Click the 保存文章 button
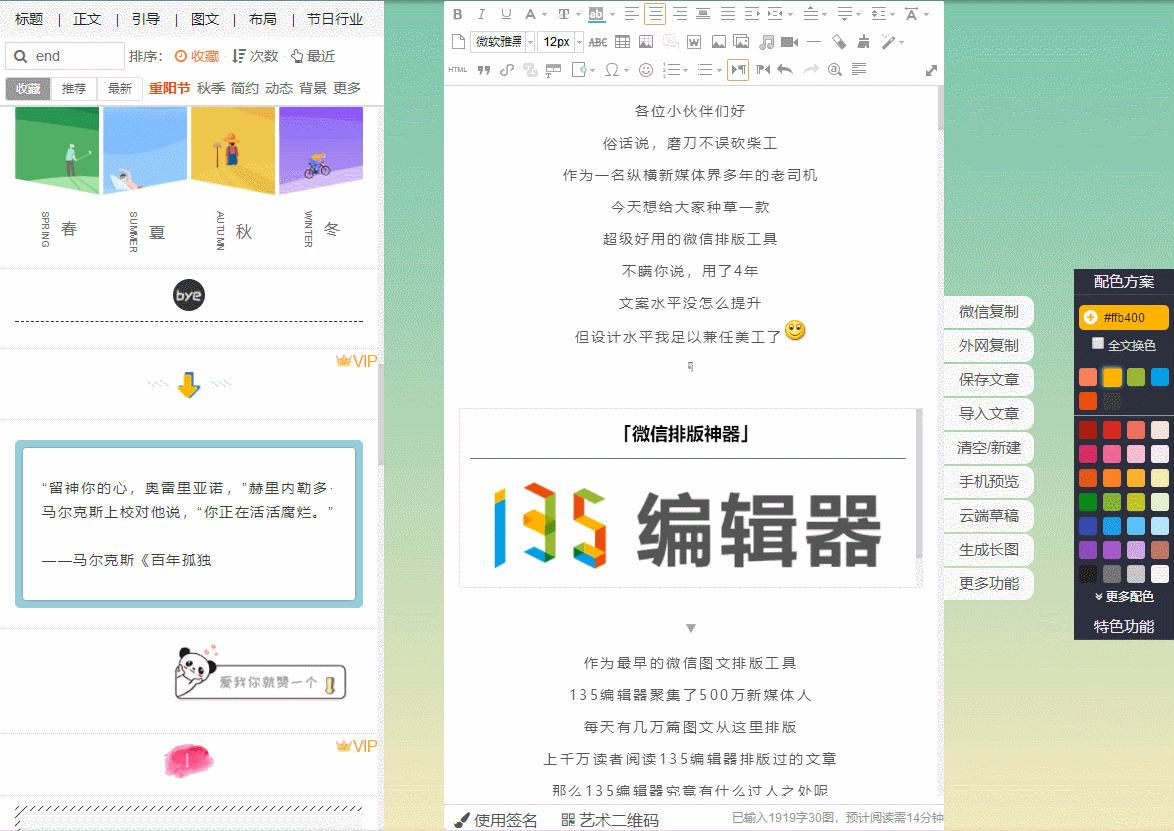This screenshot has width=1174, height=831. point(988,380)
